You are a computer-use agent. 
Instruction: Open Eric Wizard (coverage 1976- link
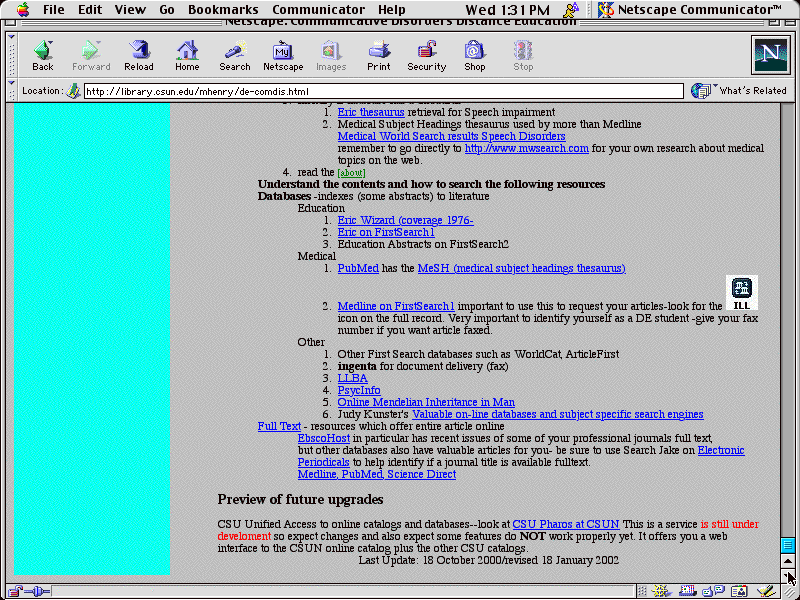406,220
